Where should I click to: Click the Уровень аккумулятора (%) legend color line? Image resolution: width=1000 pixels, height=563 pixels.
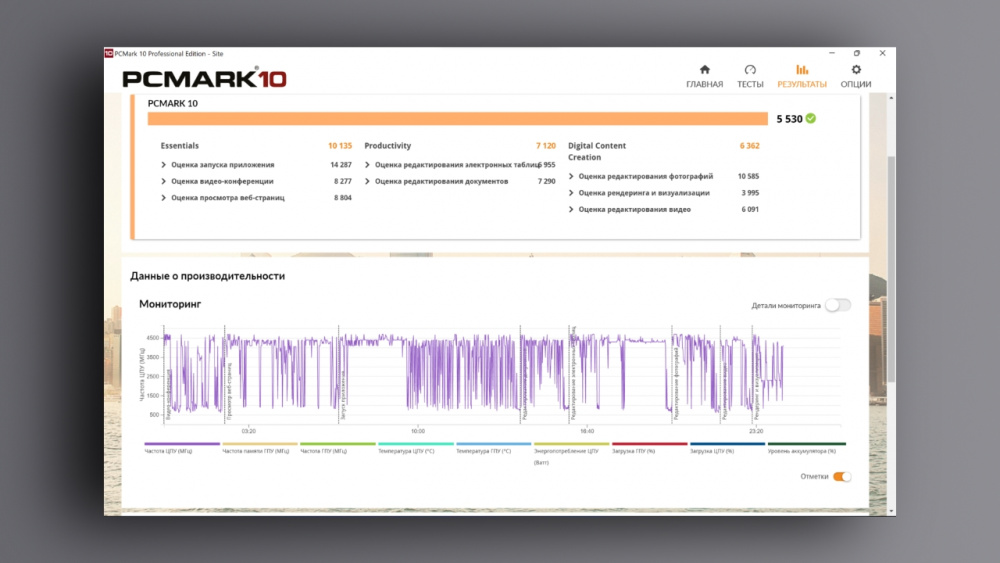[x=807, y=444]
